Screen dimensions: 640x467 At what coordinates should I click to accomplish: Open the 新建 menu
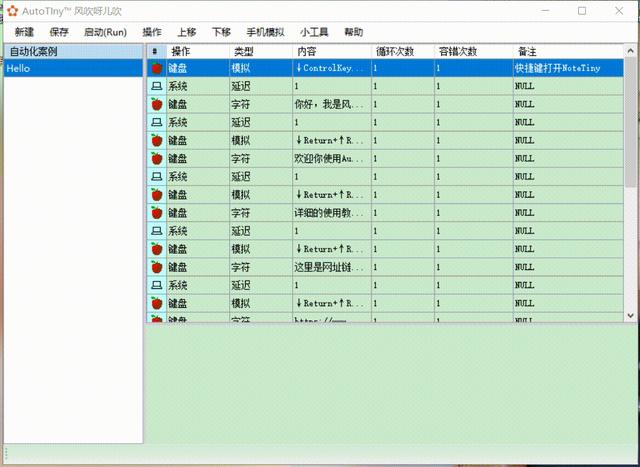tap(24, 32)
